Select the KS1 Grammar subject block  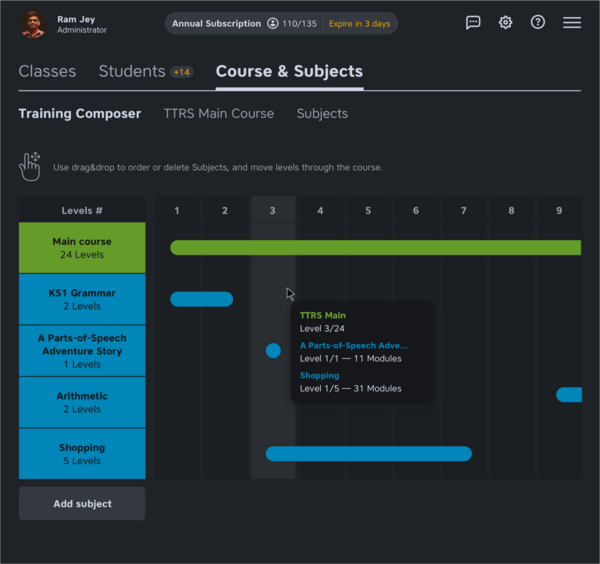point(82,300)
